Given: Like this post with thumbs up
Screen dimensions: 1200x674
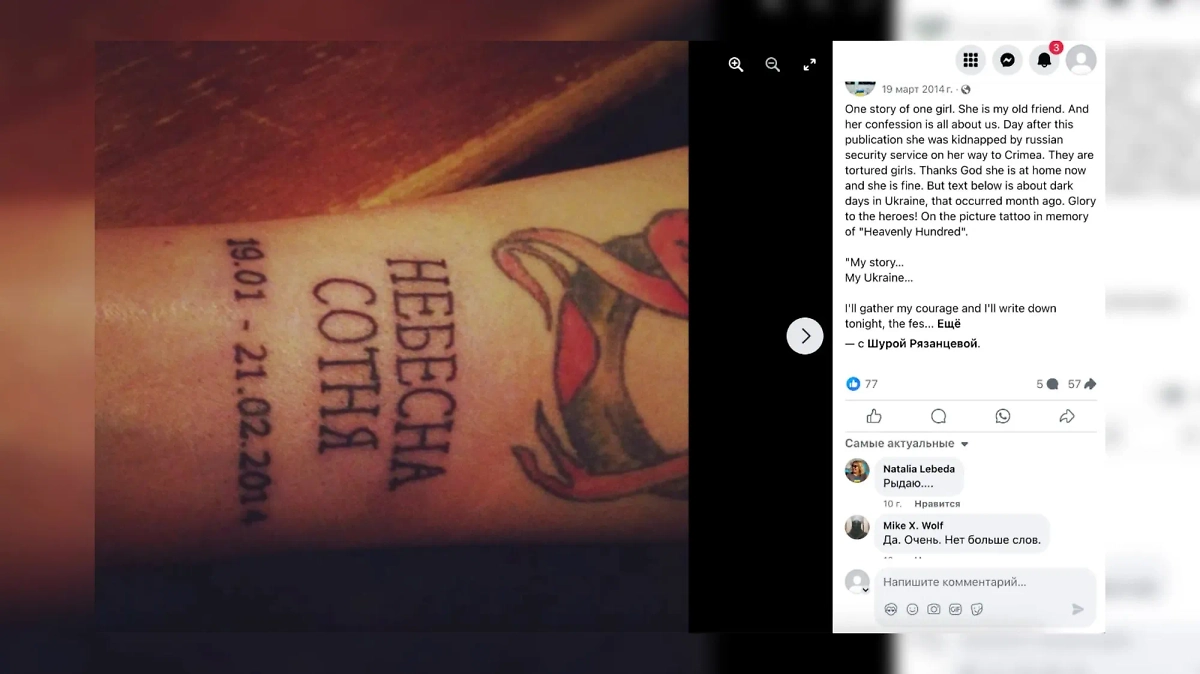Looking at the screenshot, I should 874,416.
